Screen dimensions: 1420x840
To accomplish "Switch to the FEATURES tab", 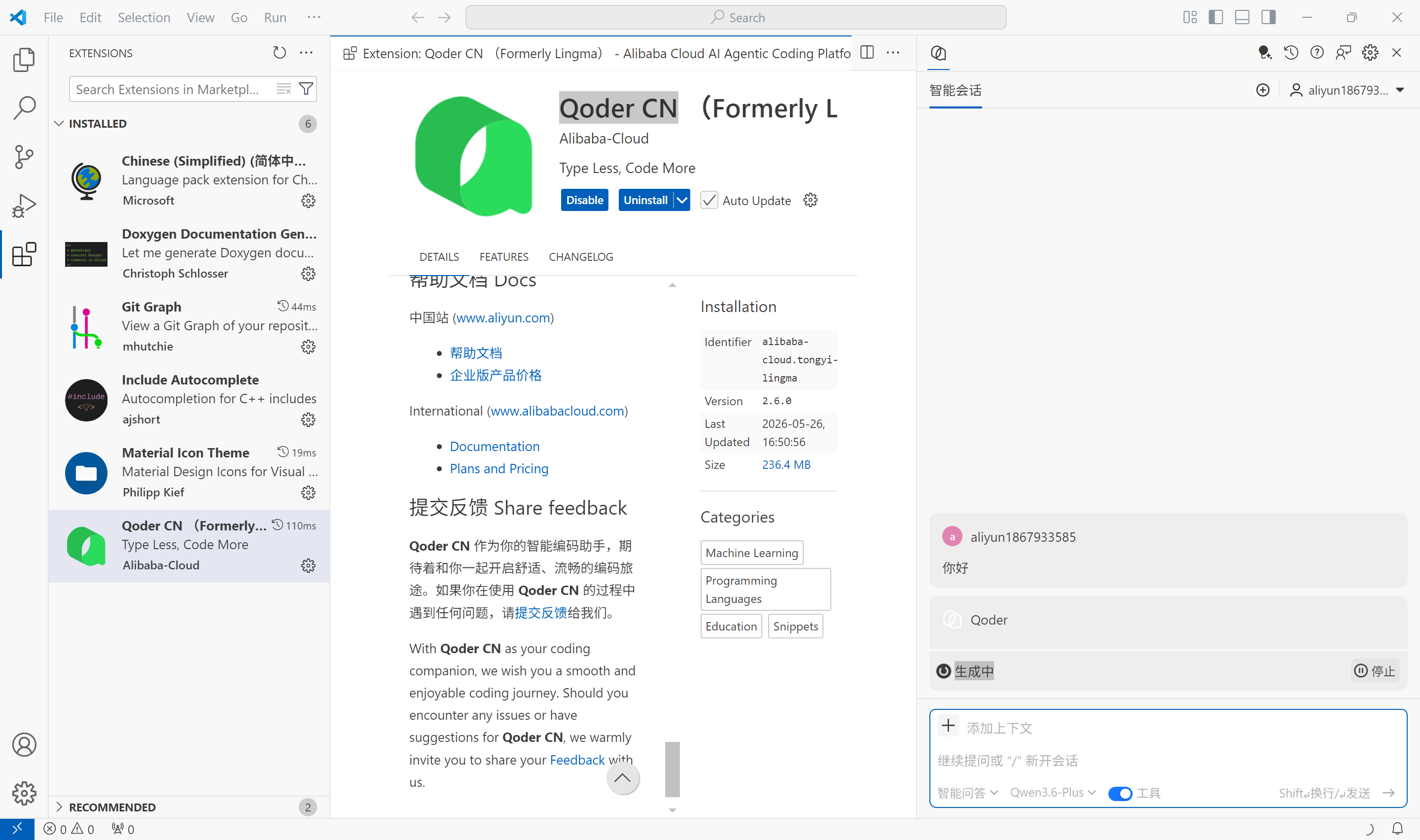I will click(x=504, y=257).
